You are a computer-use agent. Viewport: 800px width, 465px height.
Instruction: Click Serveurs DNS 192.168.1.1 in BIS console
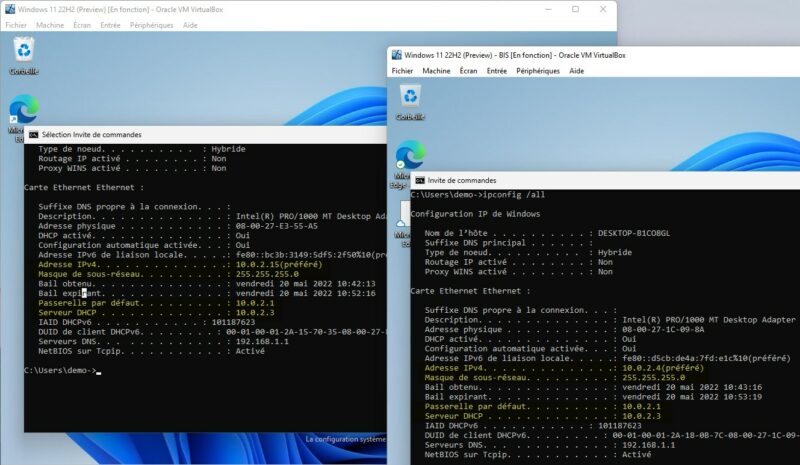click(x=550, y=445)
